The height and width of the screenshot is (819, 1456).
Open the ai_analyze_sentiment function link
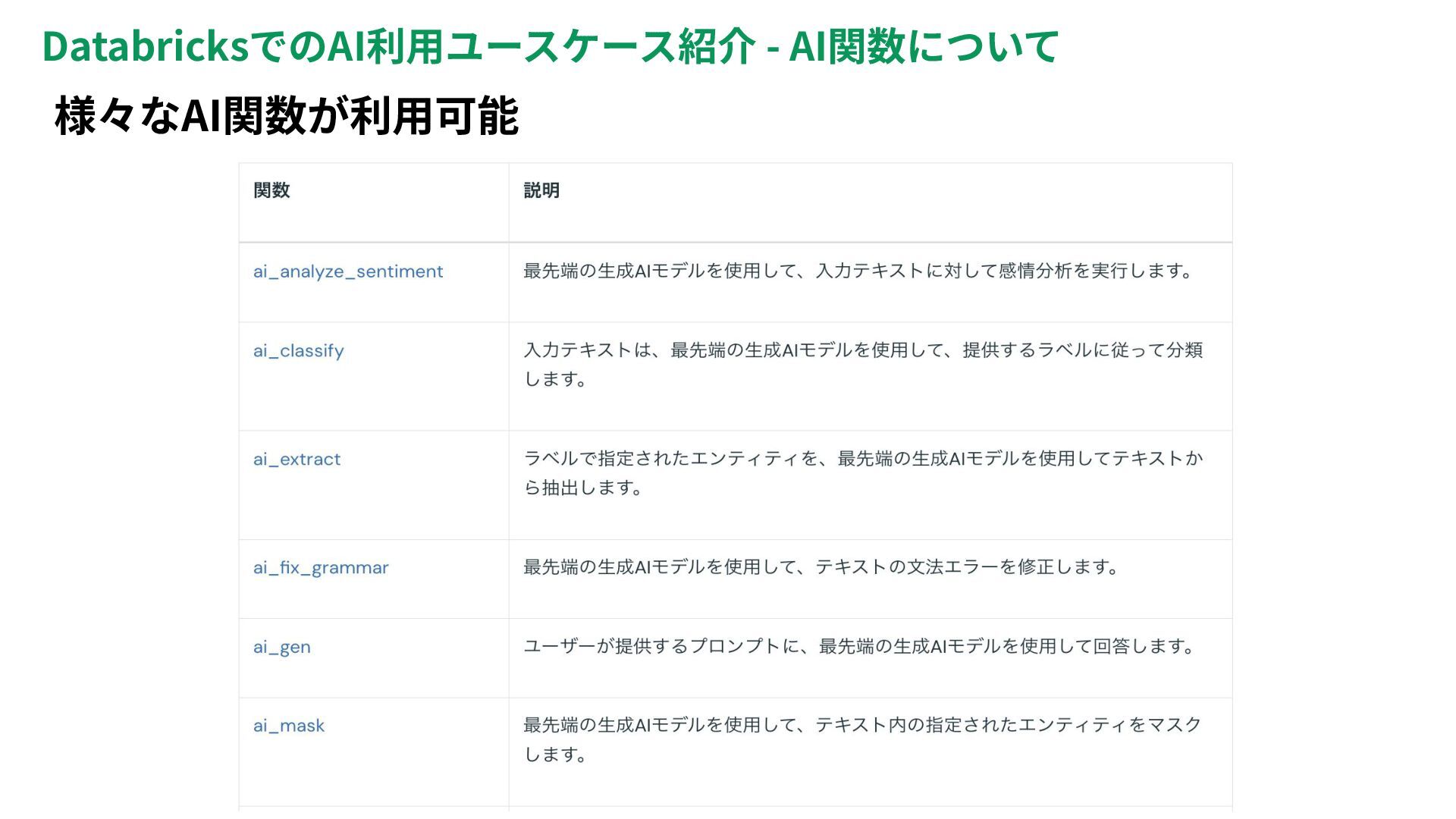click(x=348, y=271)
